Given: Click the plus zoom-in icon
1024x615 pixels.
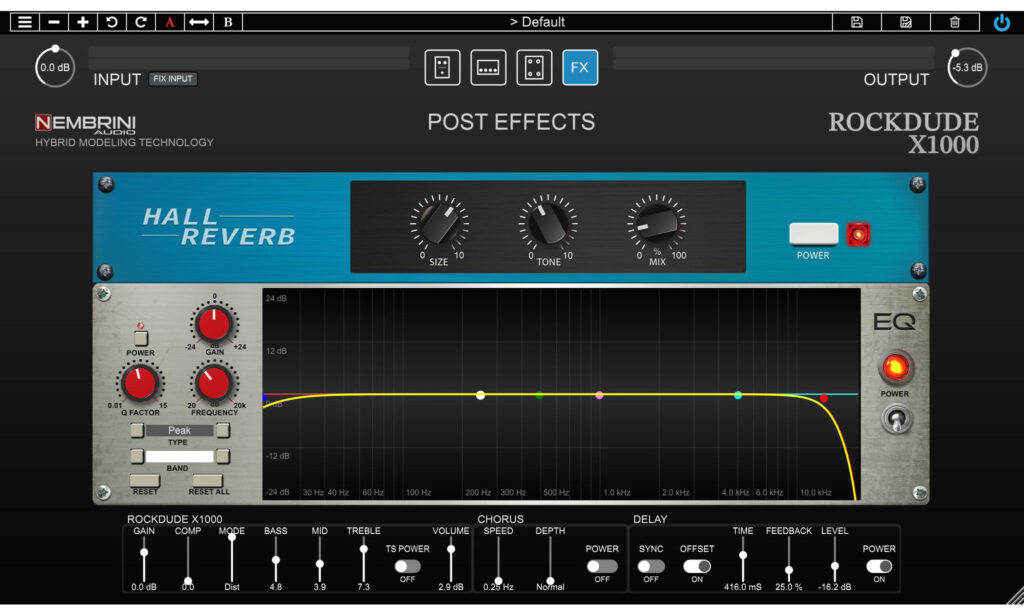Looking at the screenshot, I should coord(82,22).
